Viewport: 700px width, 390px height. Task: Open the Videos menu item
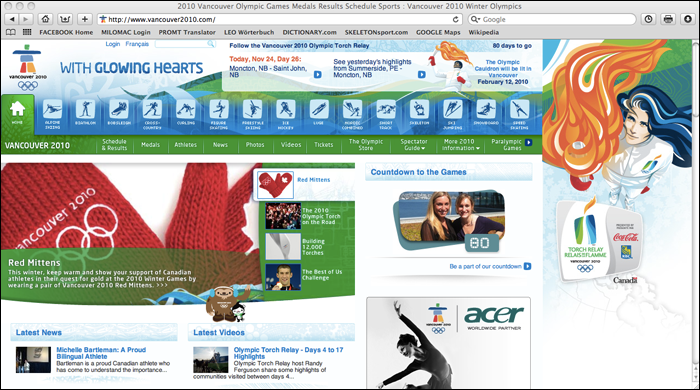coord(291,145)
